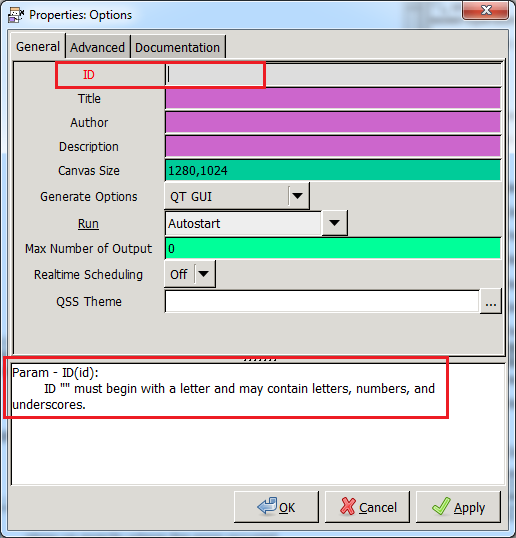
Task: Open the QSS Theme file browser button
Action: coord(491,302)
